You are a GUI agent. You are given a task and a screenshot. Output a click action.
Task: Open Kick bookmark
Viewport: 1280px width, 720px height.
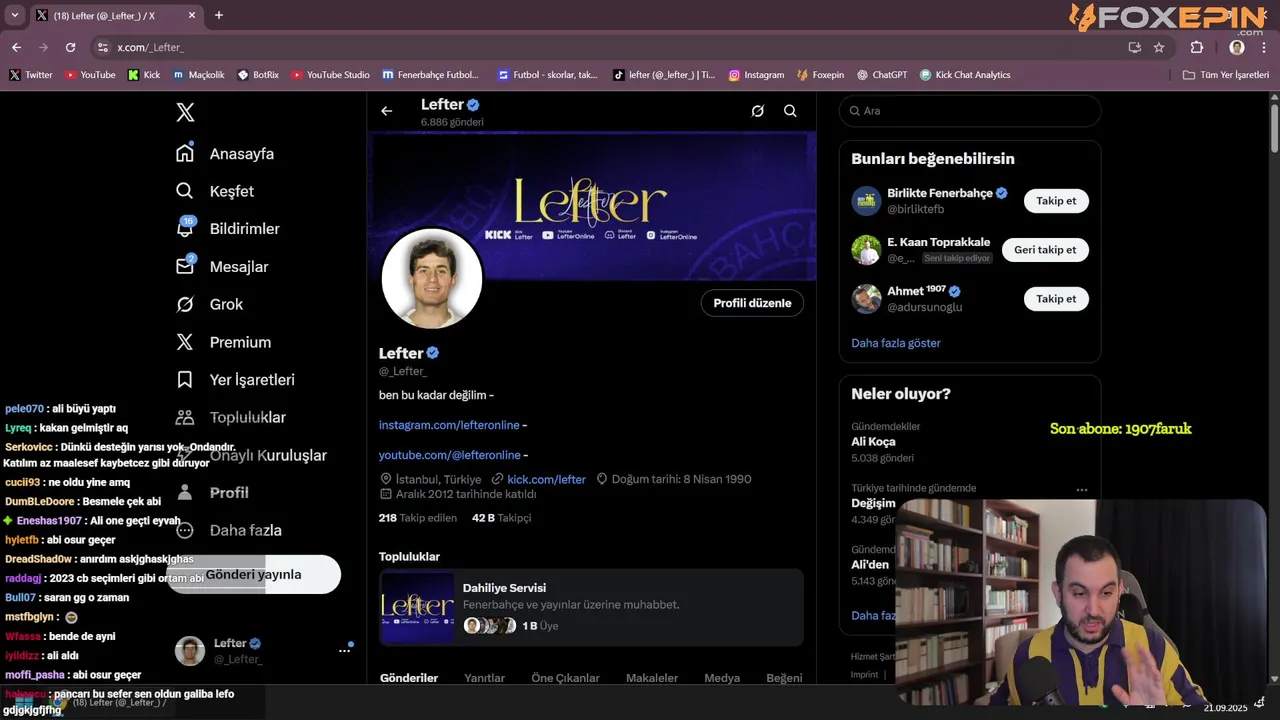[x=144, y=75]
